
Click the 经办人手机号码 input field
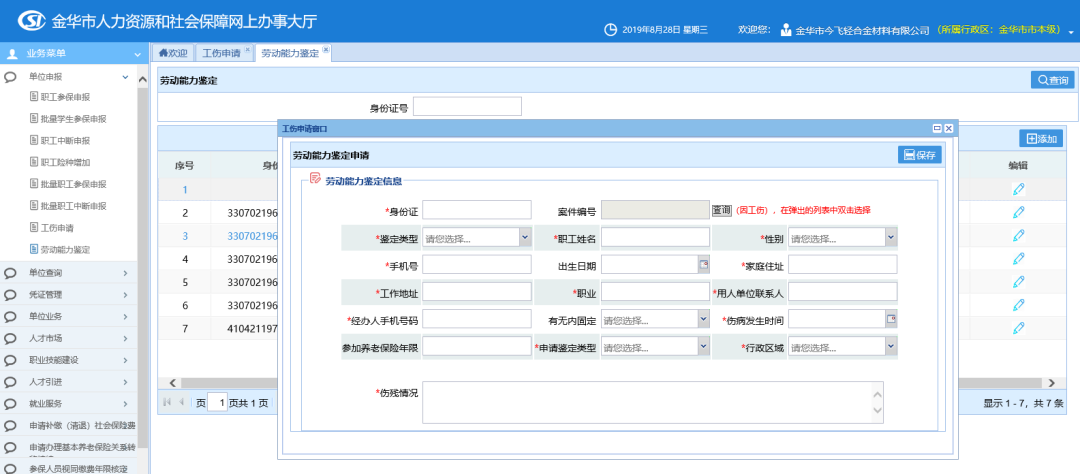pos(477,319)
